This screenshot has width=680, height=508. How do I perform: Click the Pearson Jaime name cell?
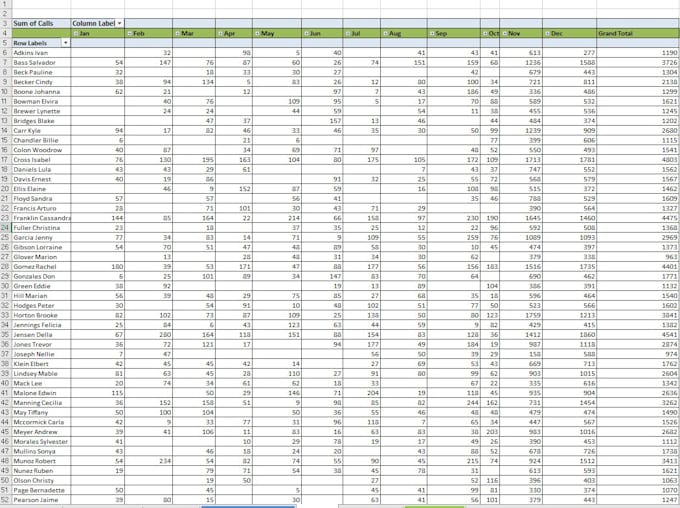pyautogui.click(x=41, y=500)
